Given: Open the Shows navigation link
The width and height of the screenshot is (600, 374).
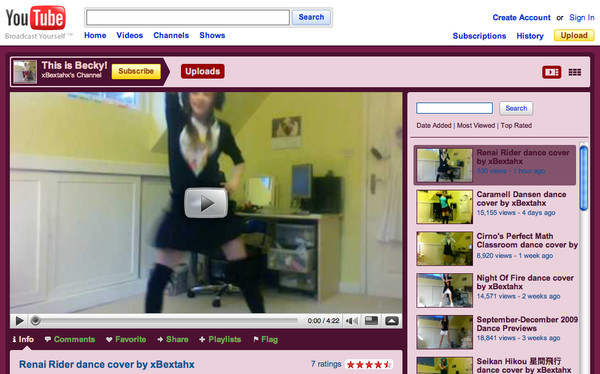Looking at the screenshot, I should [x=212, y=35].
